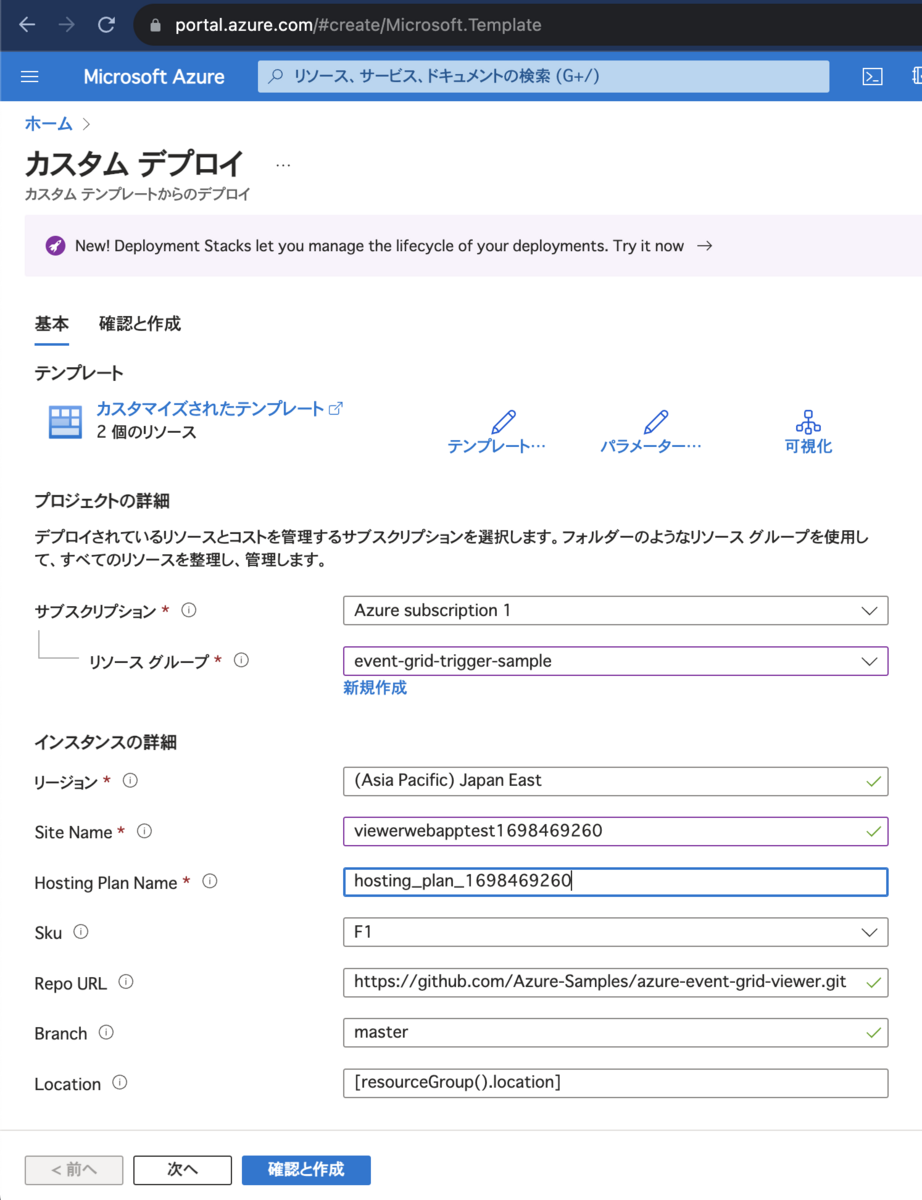The image size is (922, 1200).
Task: Open the リージョン dropdown showing Japan East
Action: tap(615, 781)
